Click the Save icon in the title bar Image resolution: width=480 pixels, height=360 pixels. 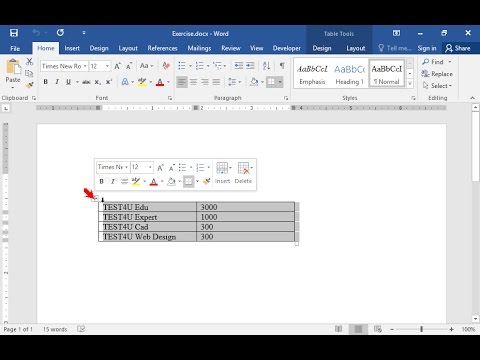pyautogui.click(x=14, y=33)
